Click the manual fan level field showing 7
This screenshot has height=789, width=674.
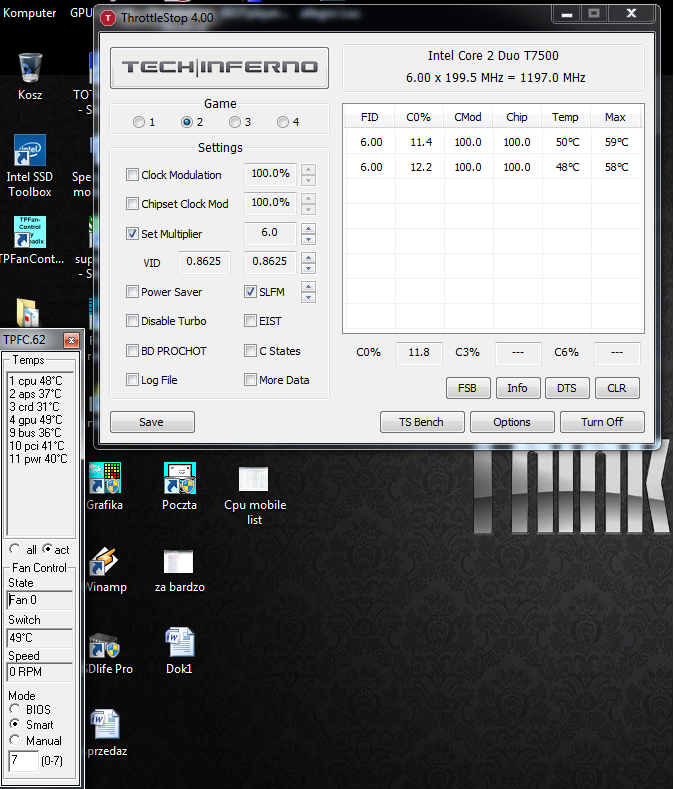click(x=23, y=760)
